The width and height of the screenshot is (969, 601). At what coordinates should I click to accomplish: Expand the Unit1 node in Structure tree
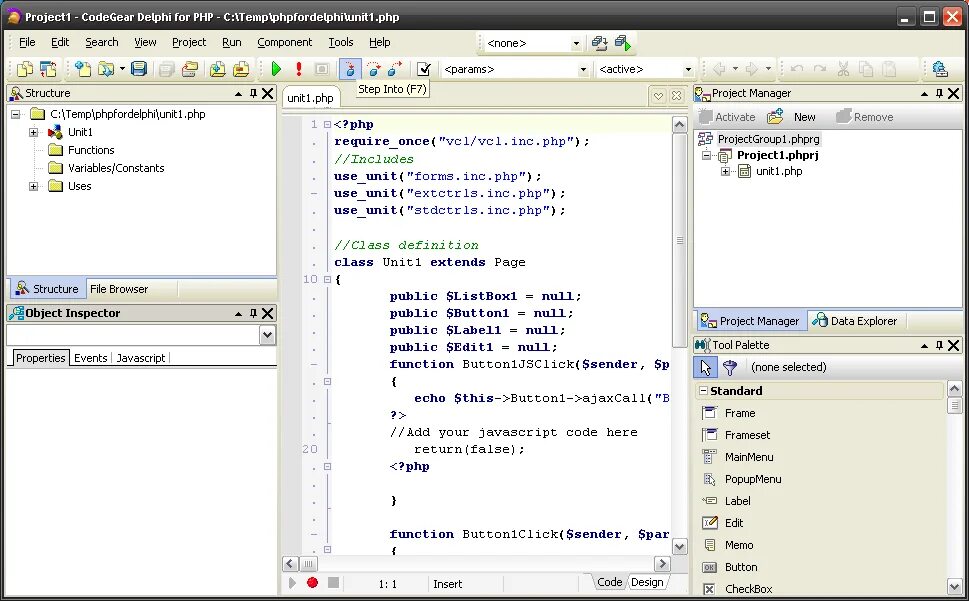pos(33,132)
